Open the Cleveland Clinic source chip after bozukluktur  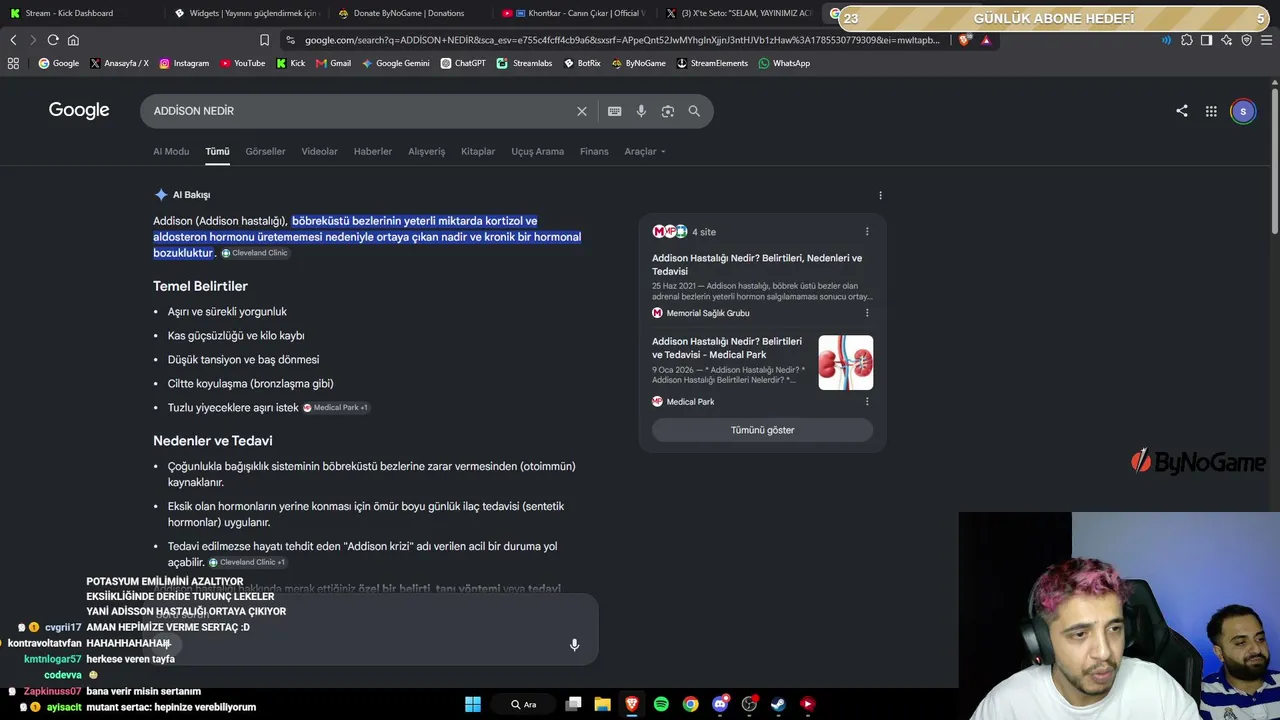pyautogui.click(x=255, y=253)
